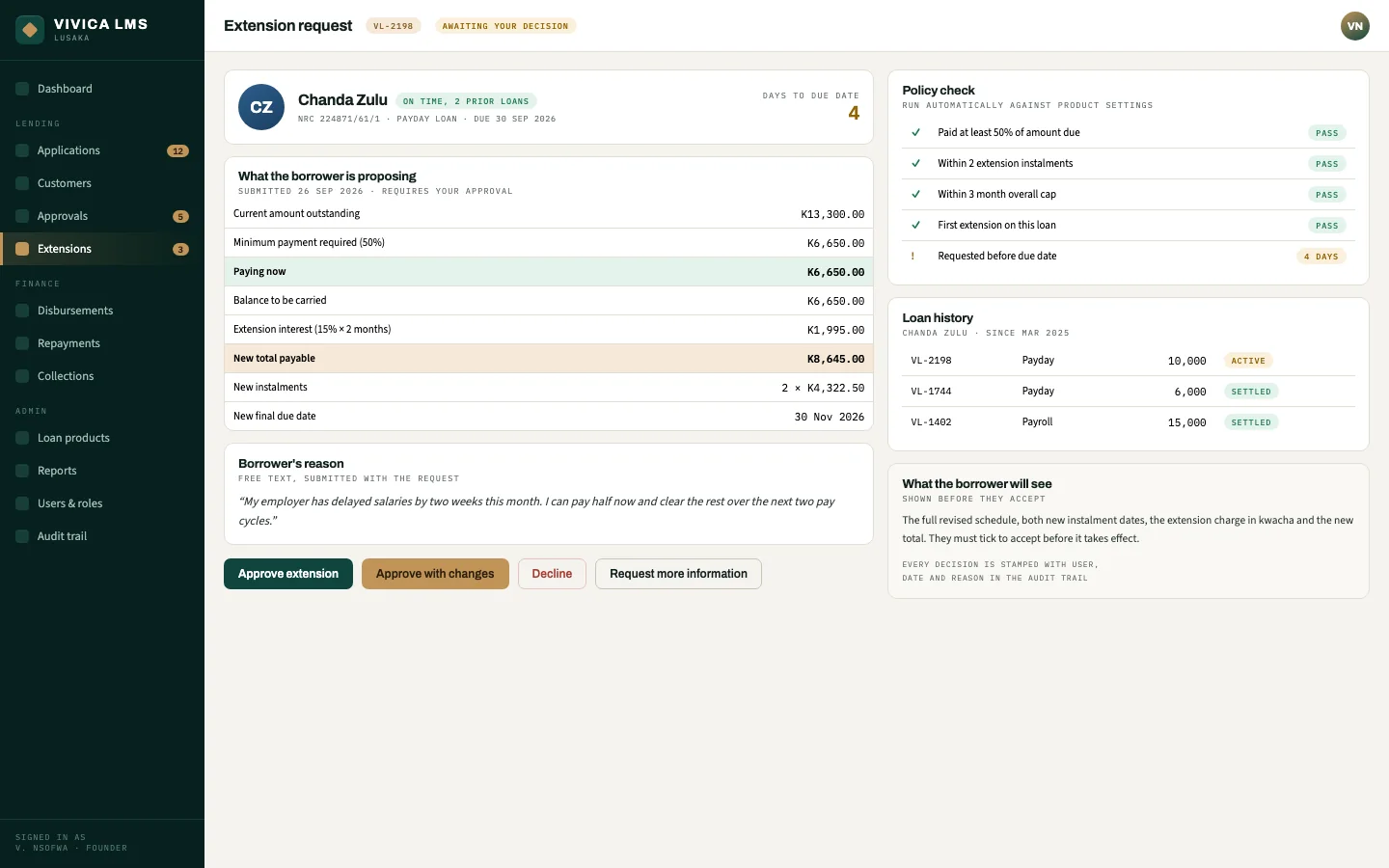This screenshot has width=1389, height=868.
Task: Click the Dashboard sidebar icon
Action: click(22, 89)
